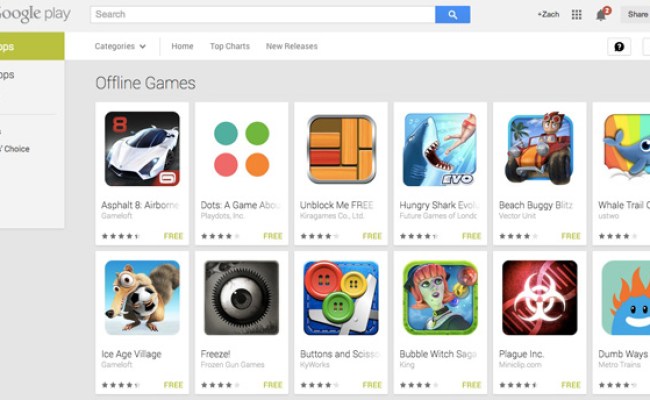Open the New Releases tab

click(x=292, y=46)
